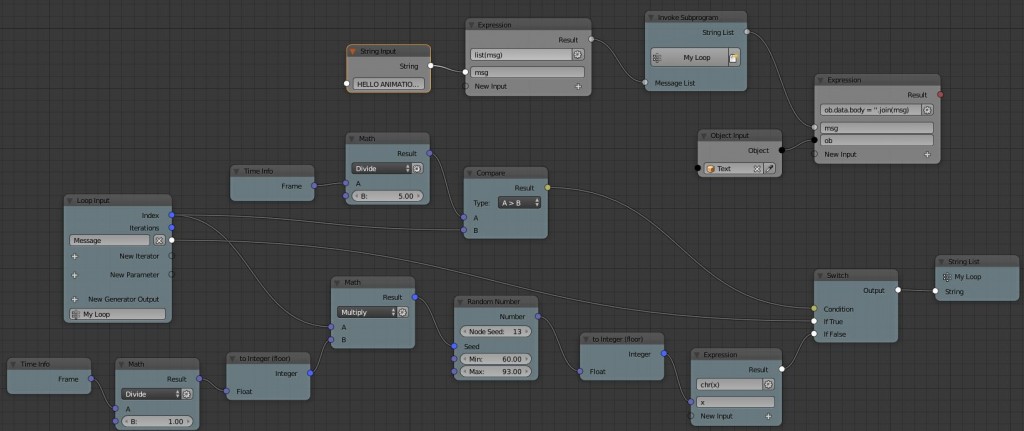Collapse the String Input node
Image resolution: width=1024 pixels, height=431 pixels.
pos(353,51)
